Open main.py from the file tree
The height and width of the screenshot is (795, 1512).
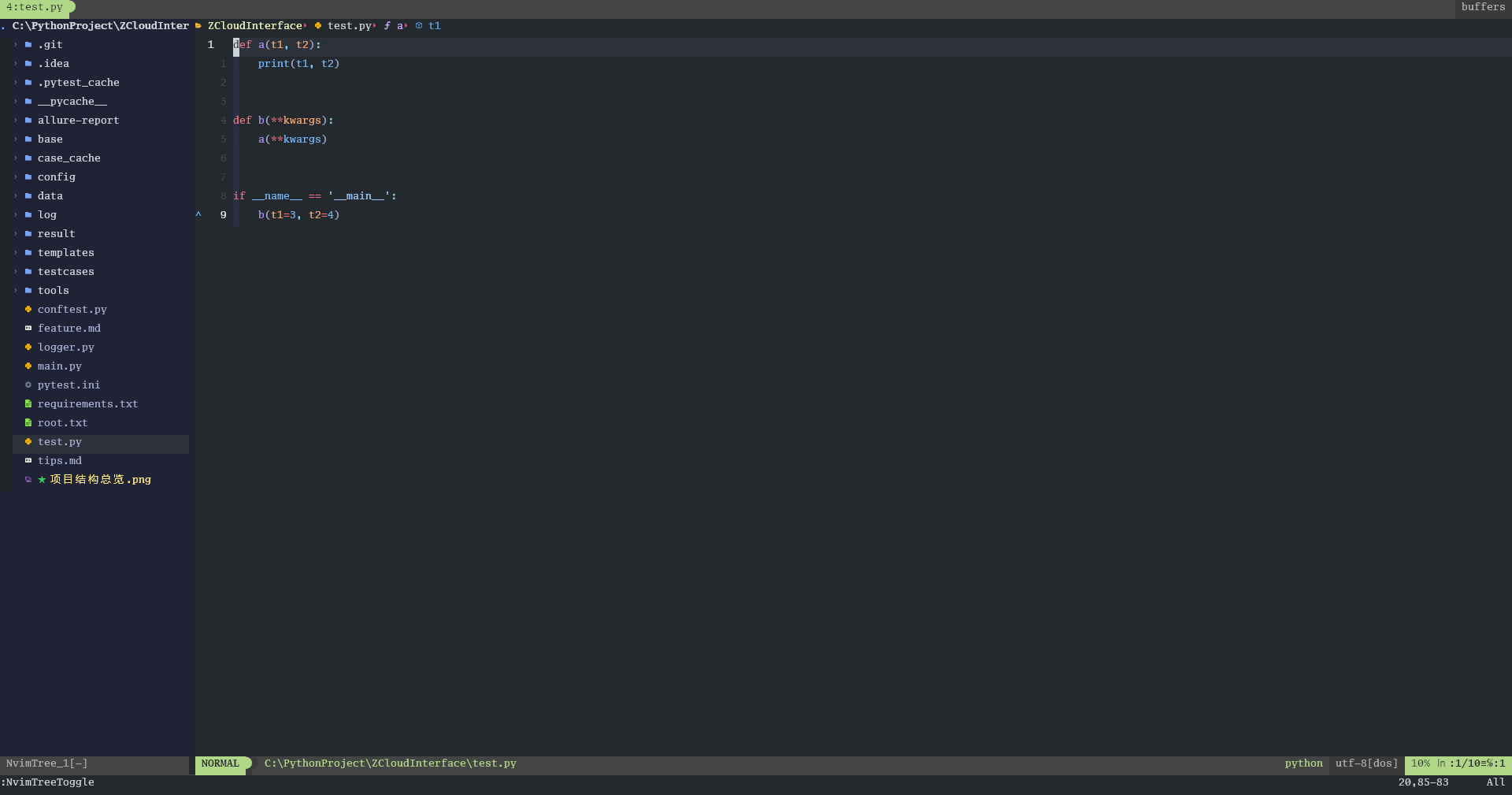(x=59, y=366)
